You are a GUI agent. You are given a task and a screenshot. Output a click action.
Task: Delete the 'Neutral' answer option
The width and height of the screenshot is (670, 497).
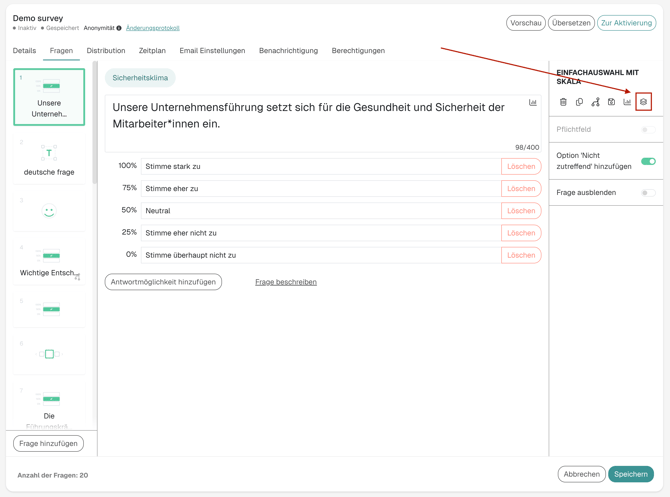pos(521,211)
